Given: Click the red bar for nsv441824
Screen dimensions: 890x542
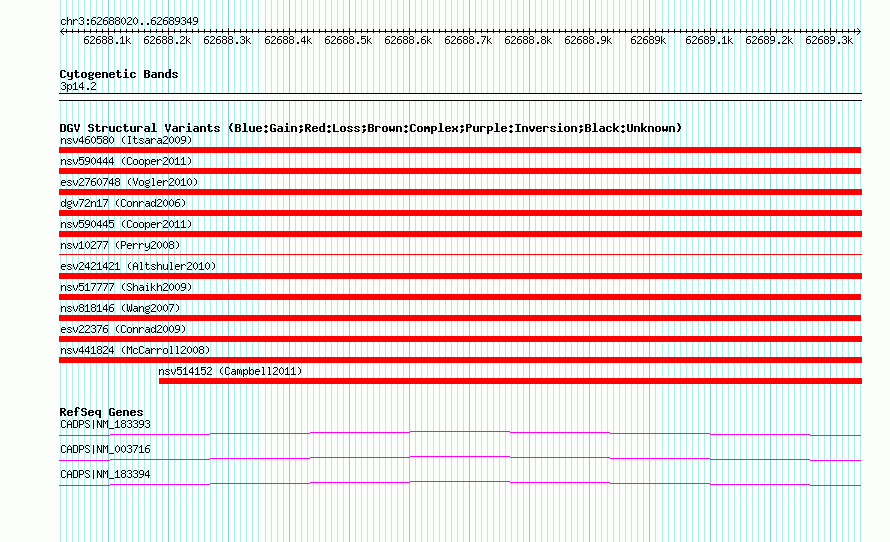Looking at the screenshot, I should click(x=460, y=360).
